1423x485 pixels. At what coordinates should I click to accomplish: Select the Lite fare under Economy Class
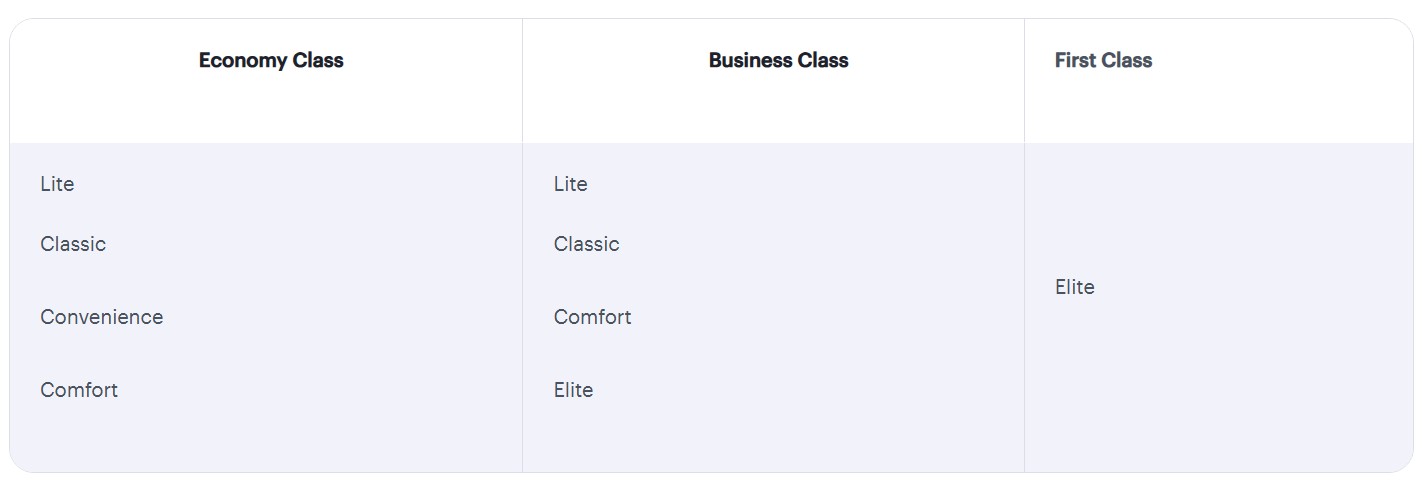point(57,184)
